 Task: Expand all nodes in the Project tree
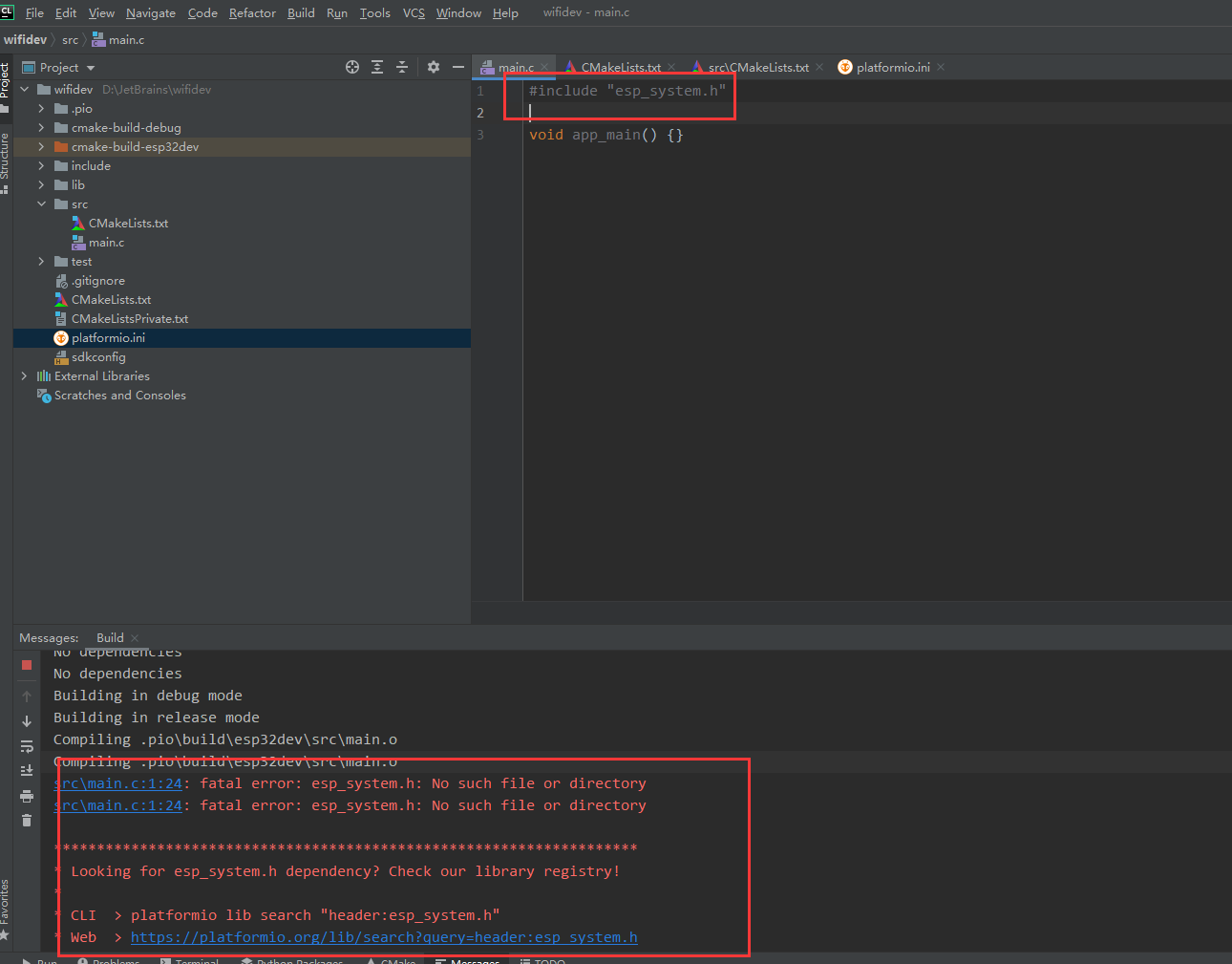(x=377, y=67)
